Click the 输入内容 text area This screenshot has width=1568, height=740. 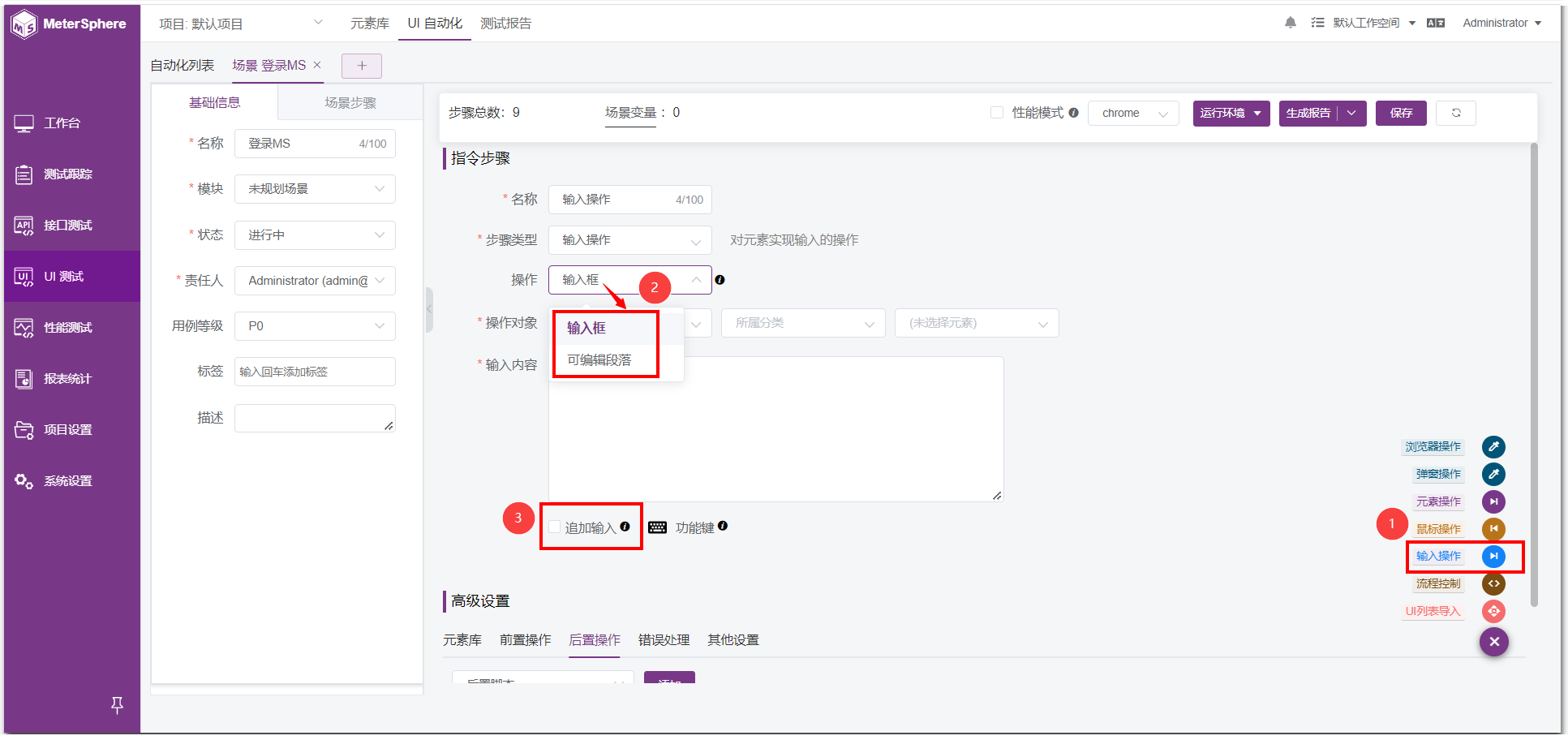pyautogui.click(x=776, y=429)
